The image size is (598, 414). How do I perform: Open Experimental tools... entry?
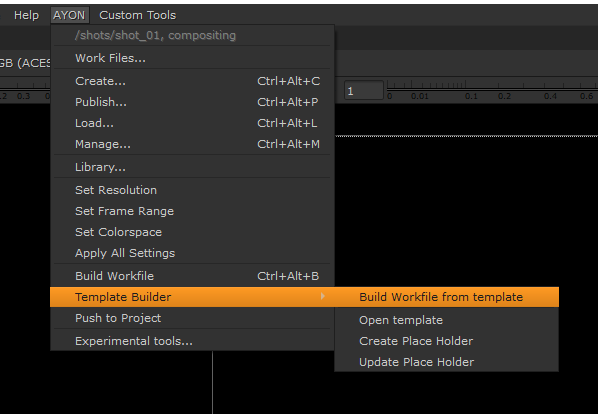[192, 341]
